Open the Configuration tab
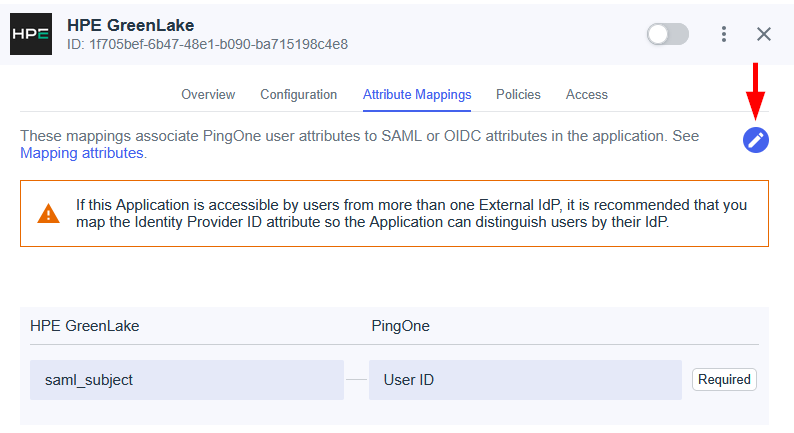This screenshot has width=794, height=433. (298, 95)
